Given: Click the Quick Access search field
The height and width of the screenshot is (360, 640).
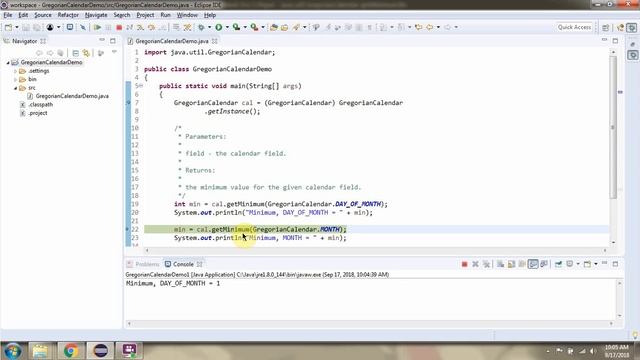Looking at the screenshot, I should [x=574, y=27].
